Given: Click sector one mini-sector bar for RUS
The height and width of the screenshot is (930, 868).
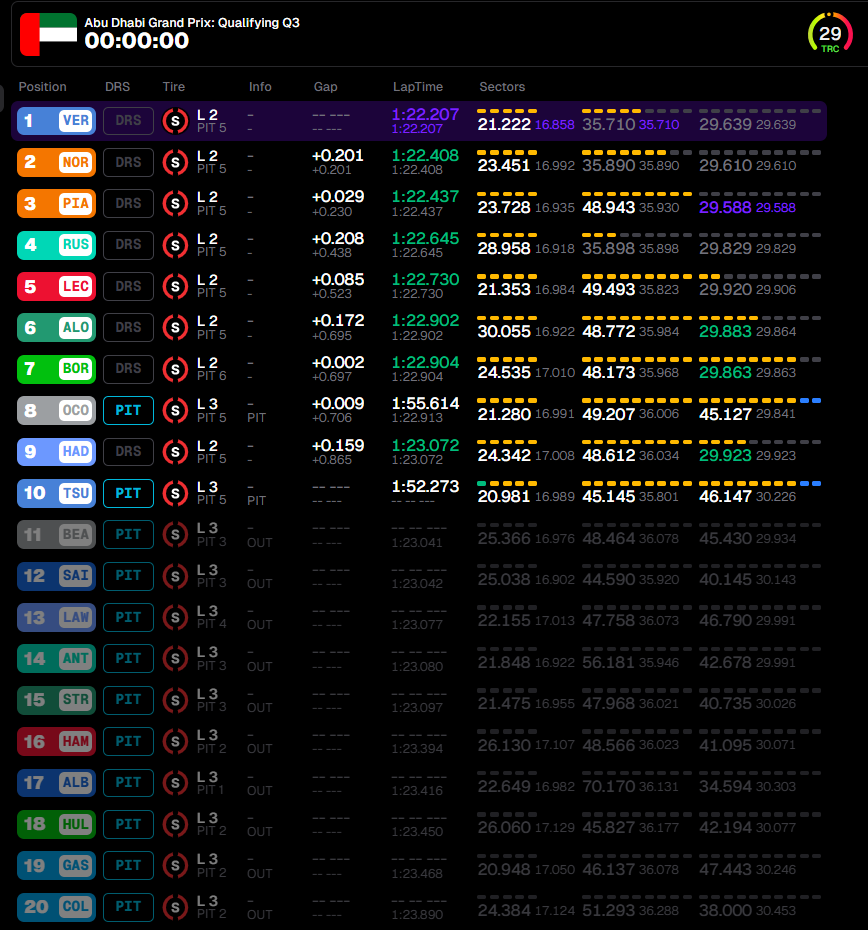Looking at the screenshot, I should 507,235.
